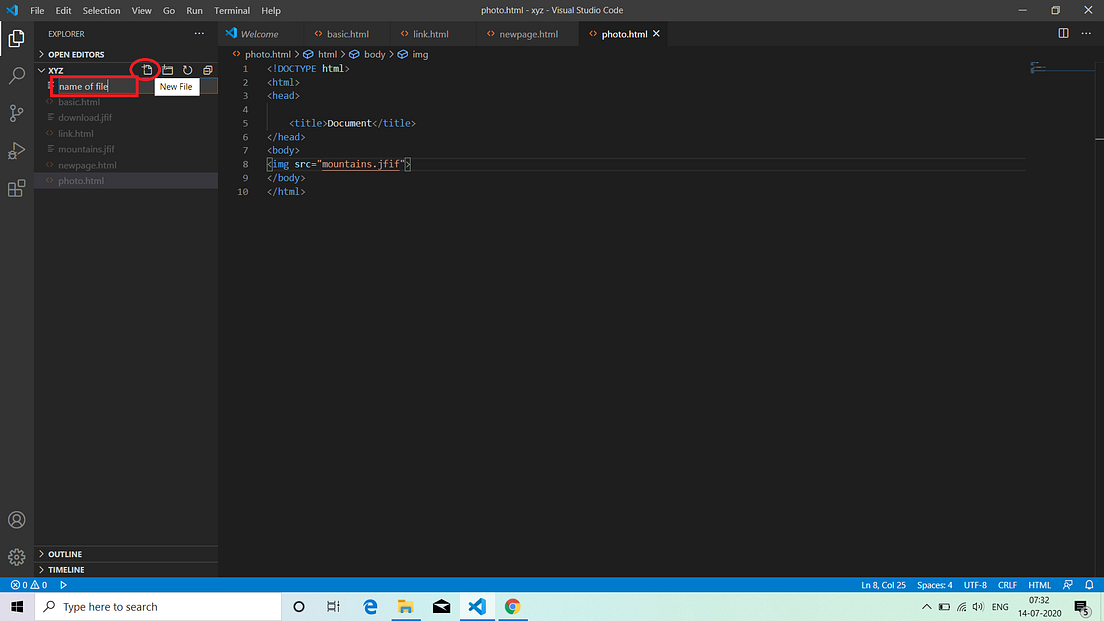Select photo.html in Explorer tree
Screen dimensions: 1104x621
point(127,181)
